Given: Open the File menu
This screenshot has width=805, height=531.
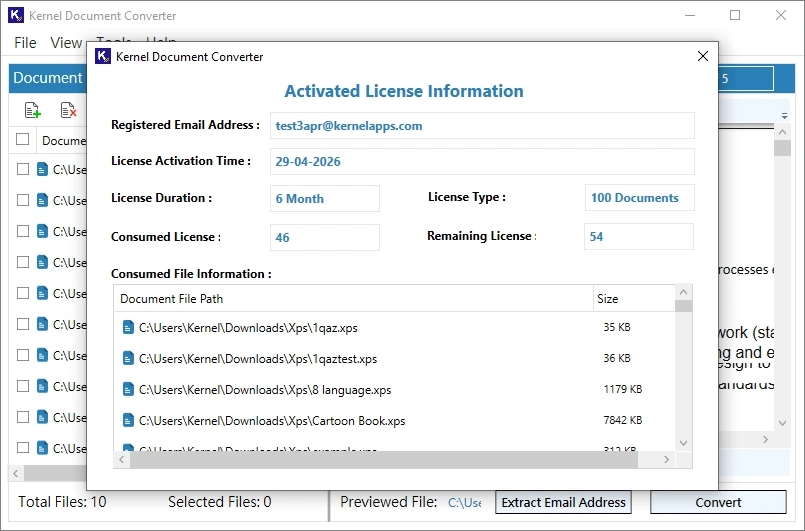Looking at the screenshot, I should click(x=25, y=43).
